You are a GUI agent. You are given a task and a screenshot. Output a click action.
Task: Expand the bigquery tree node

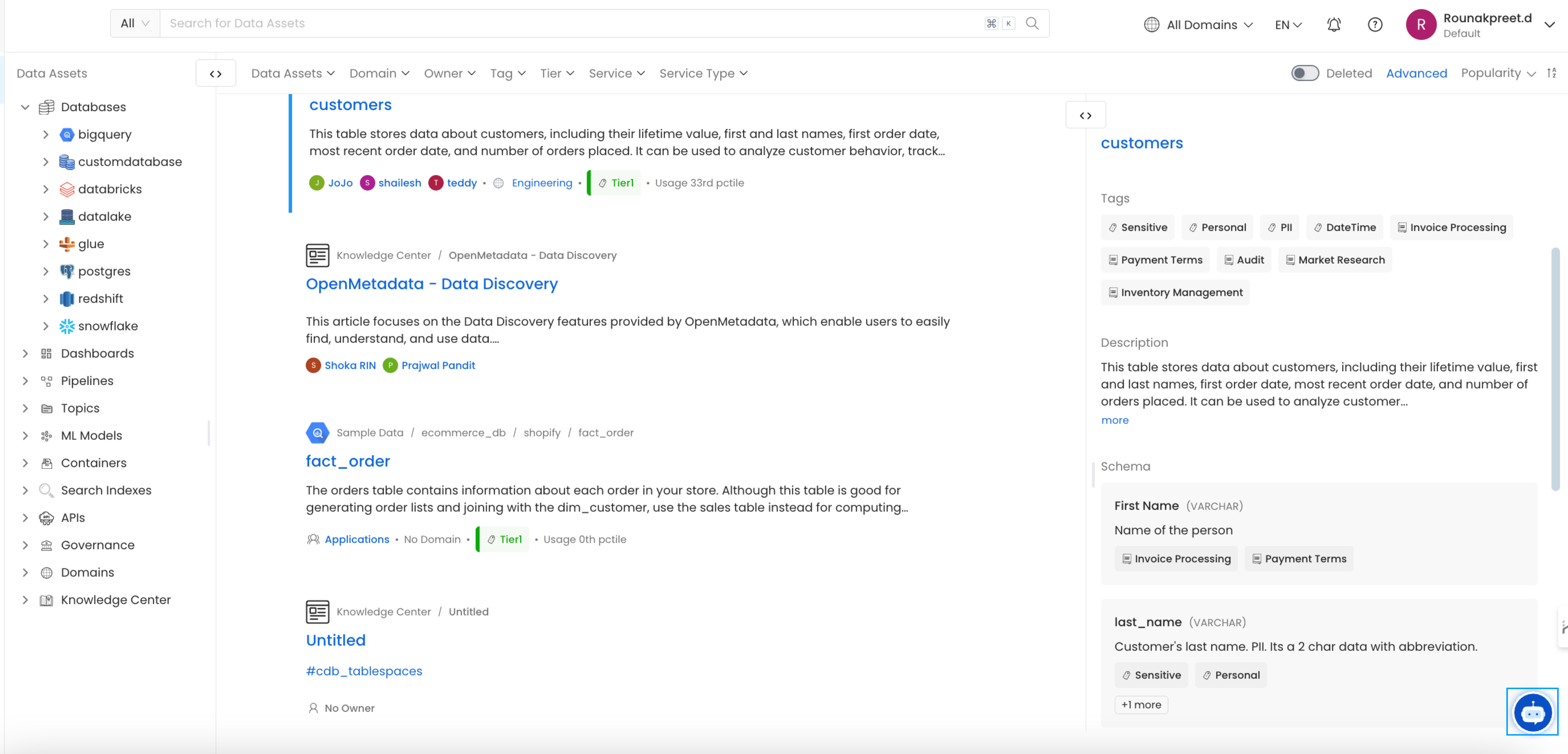[46, 134]
